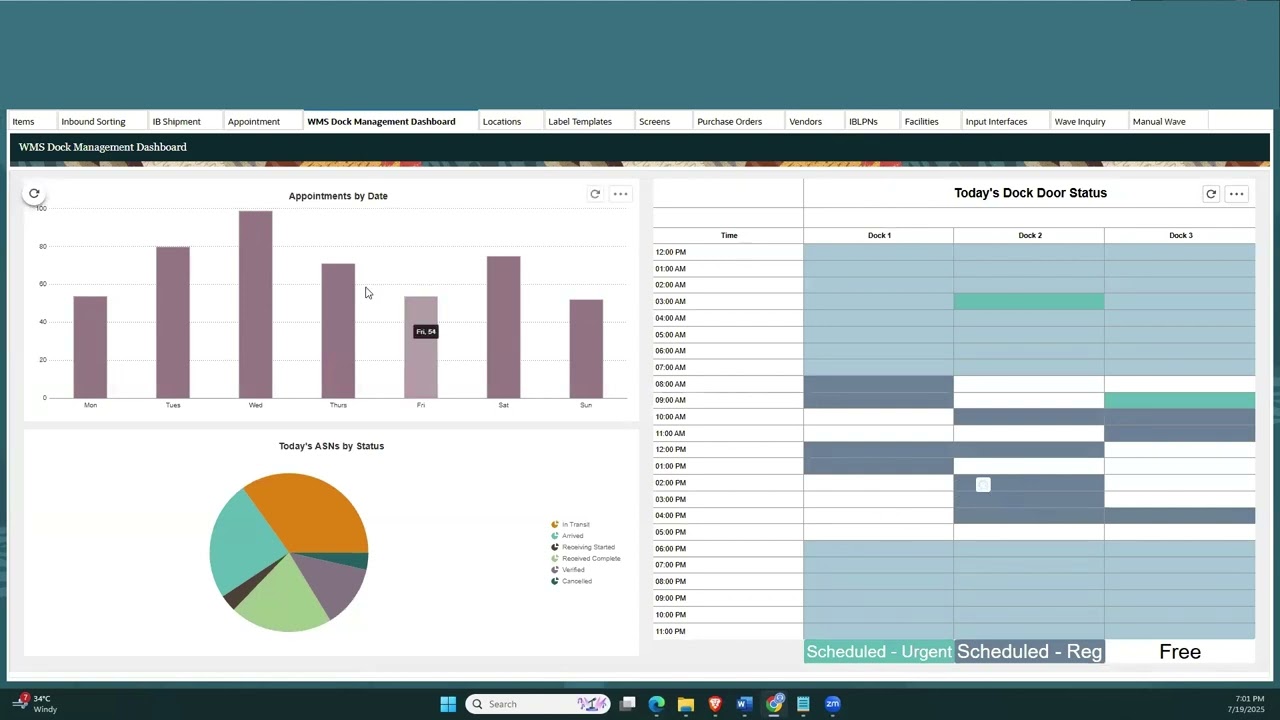Click the Scheduled - Reg legend swatch
Screen dimensions: 1280x720
(x=1030, y=652)
